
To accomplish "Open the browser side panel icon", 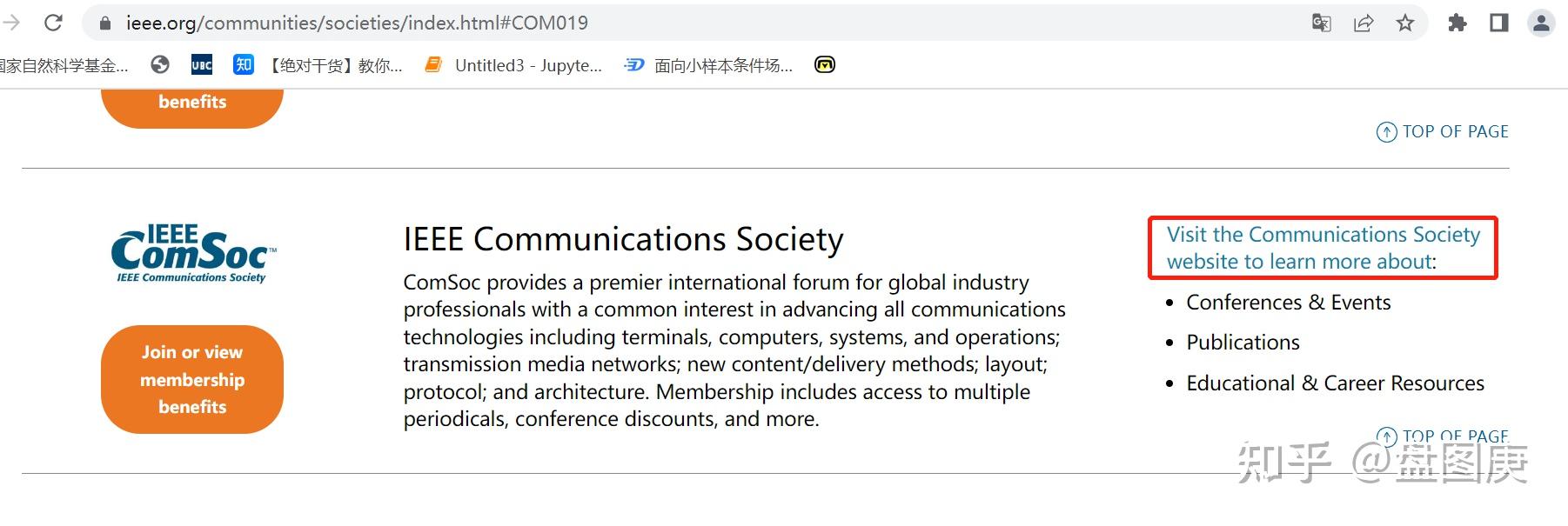I will click(x=1498, y=23).
